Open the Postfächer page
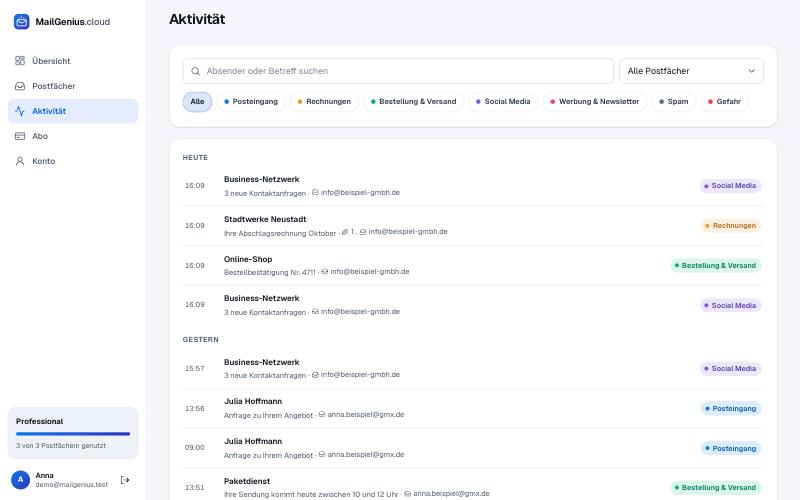The height and width of the screenshot is (500, 800). point(73,86)
